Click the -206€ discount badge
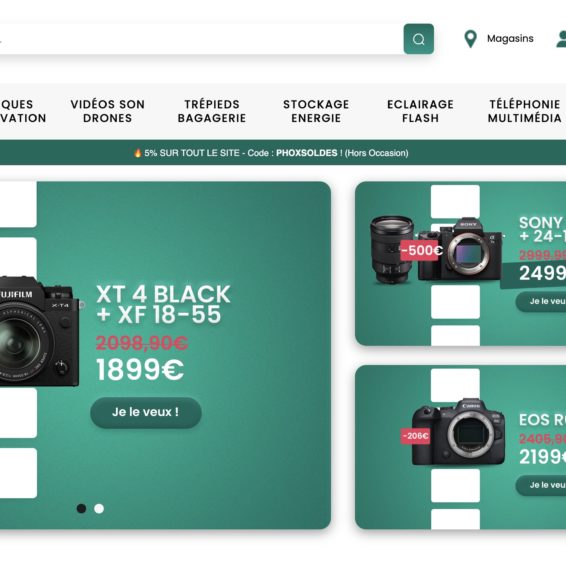This screenshot has height=566, width=566. (x=415, y=436)
